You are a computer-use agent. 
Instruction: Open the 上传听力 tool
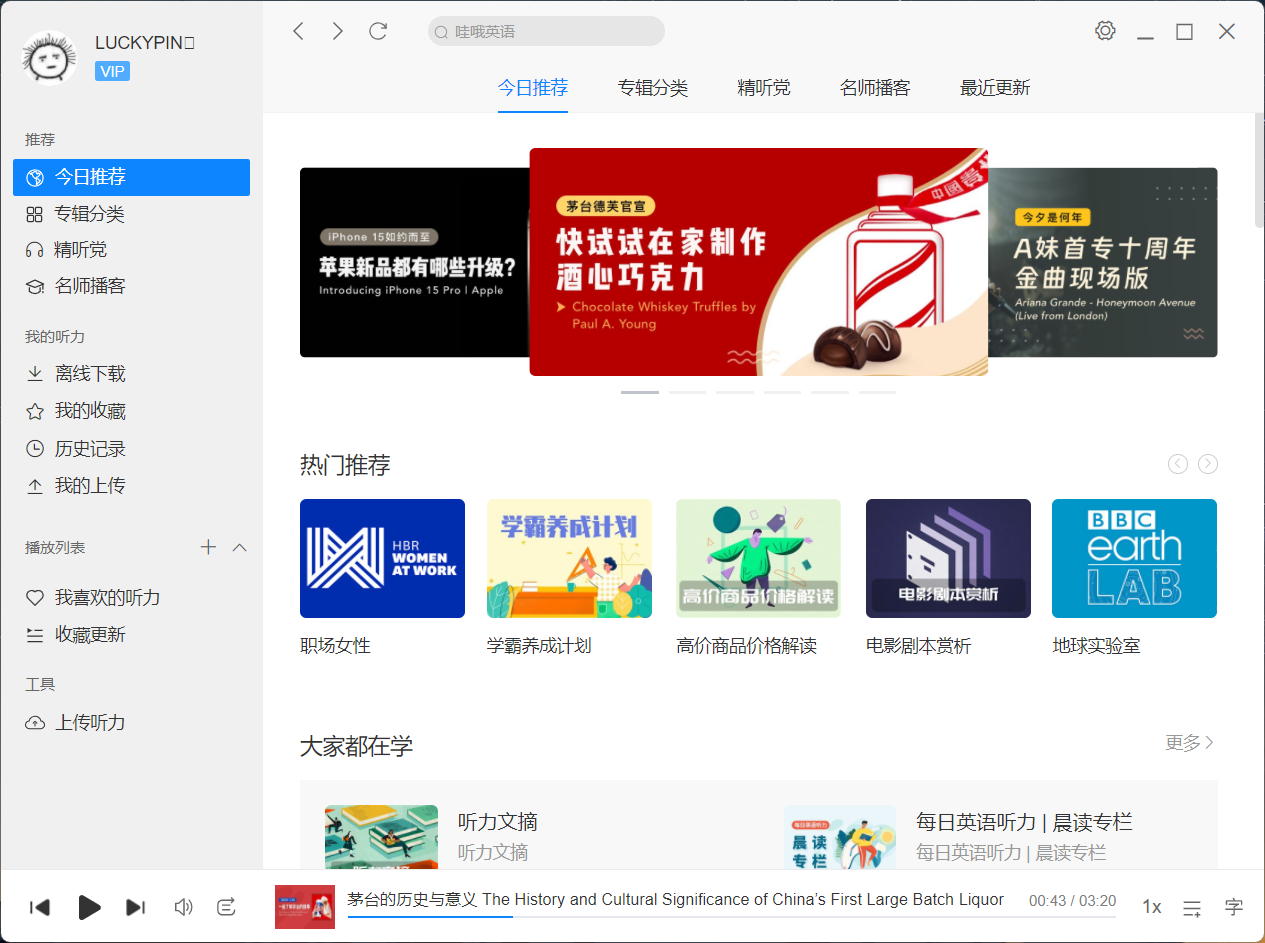(x=131, y=722)
